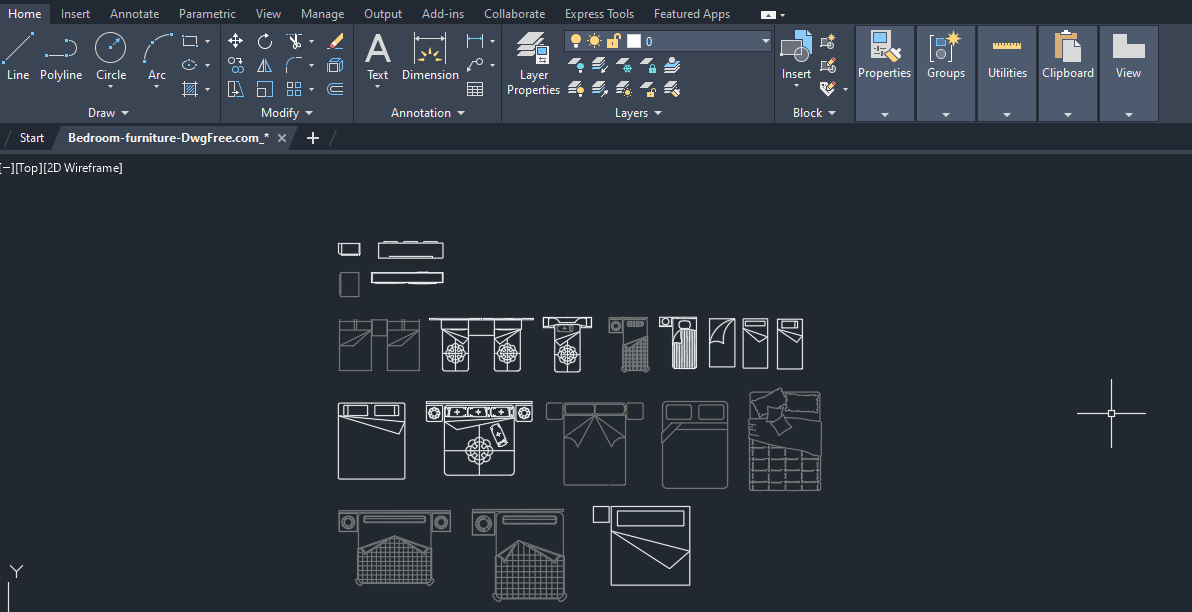
Task: Click the Block Editor icon
Action: [829, 65]
